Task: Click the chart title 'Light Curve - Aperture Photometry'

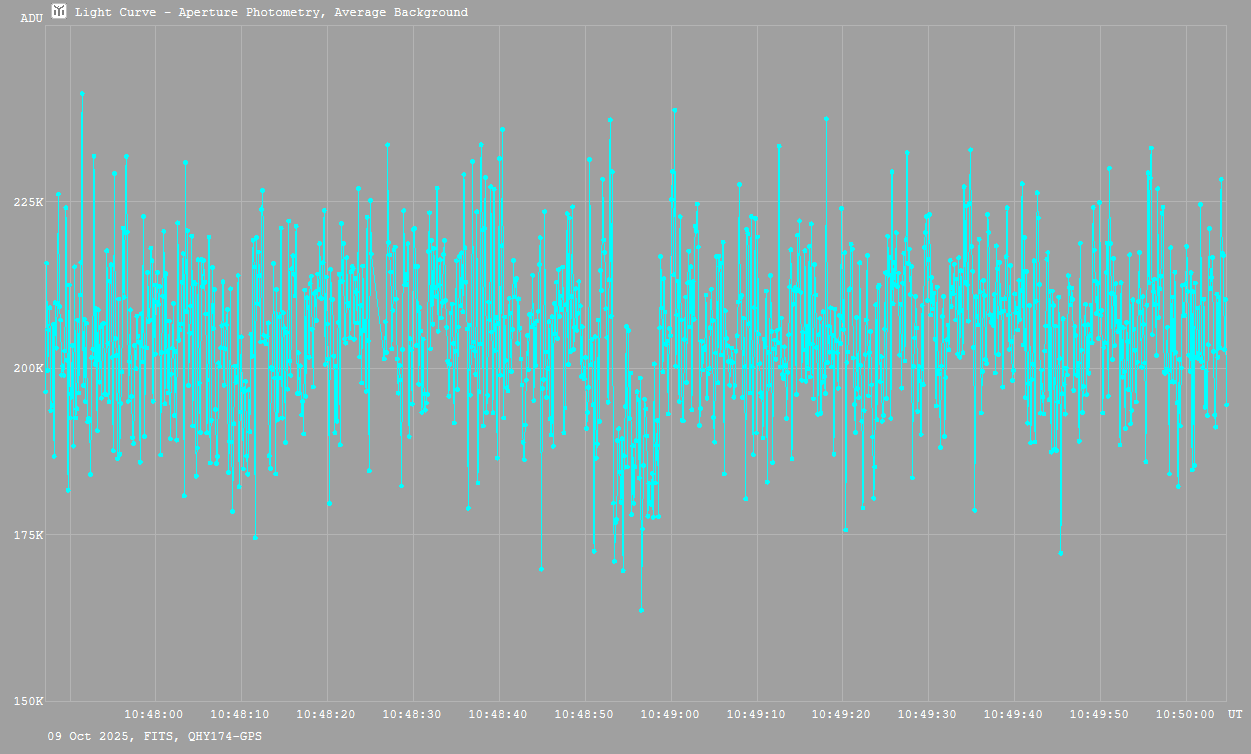Action: (x=271, y=13)
